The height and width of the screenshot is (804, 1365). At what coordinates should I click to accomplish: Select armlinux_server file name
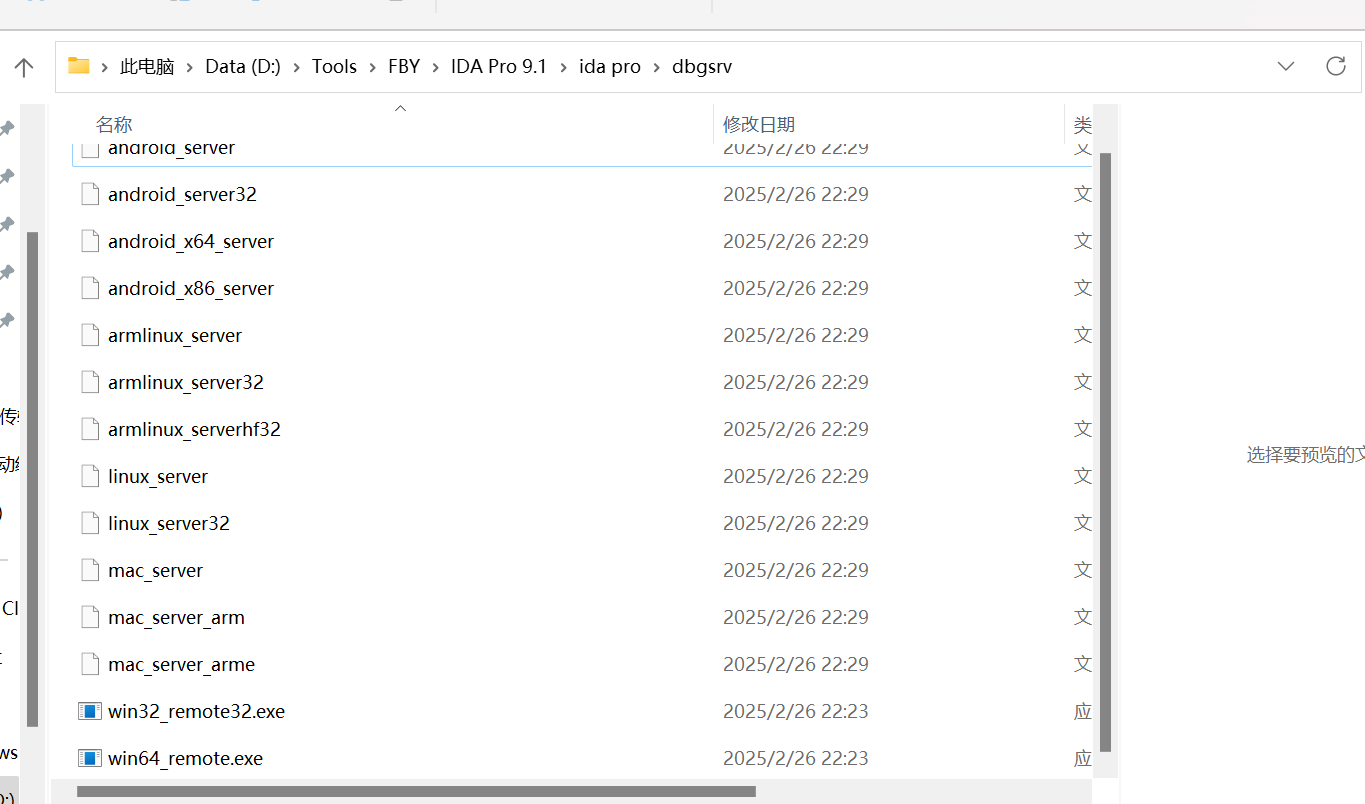tap(175, 335)
